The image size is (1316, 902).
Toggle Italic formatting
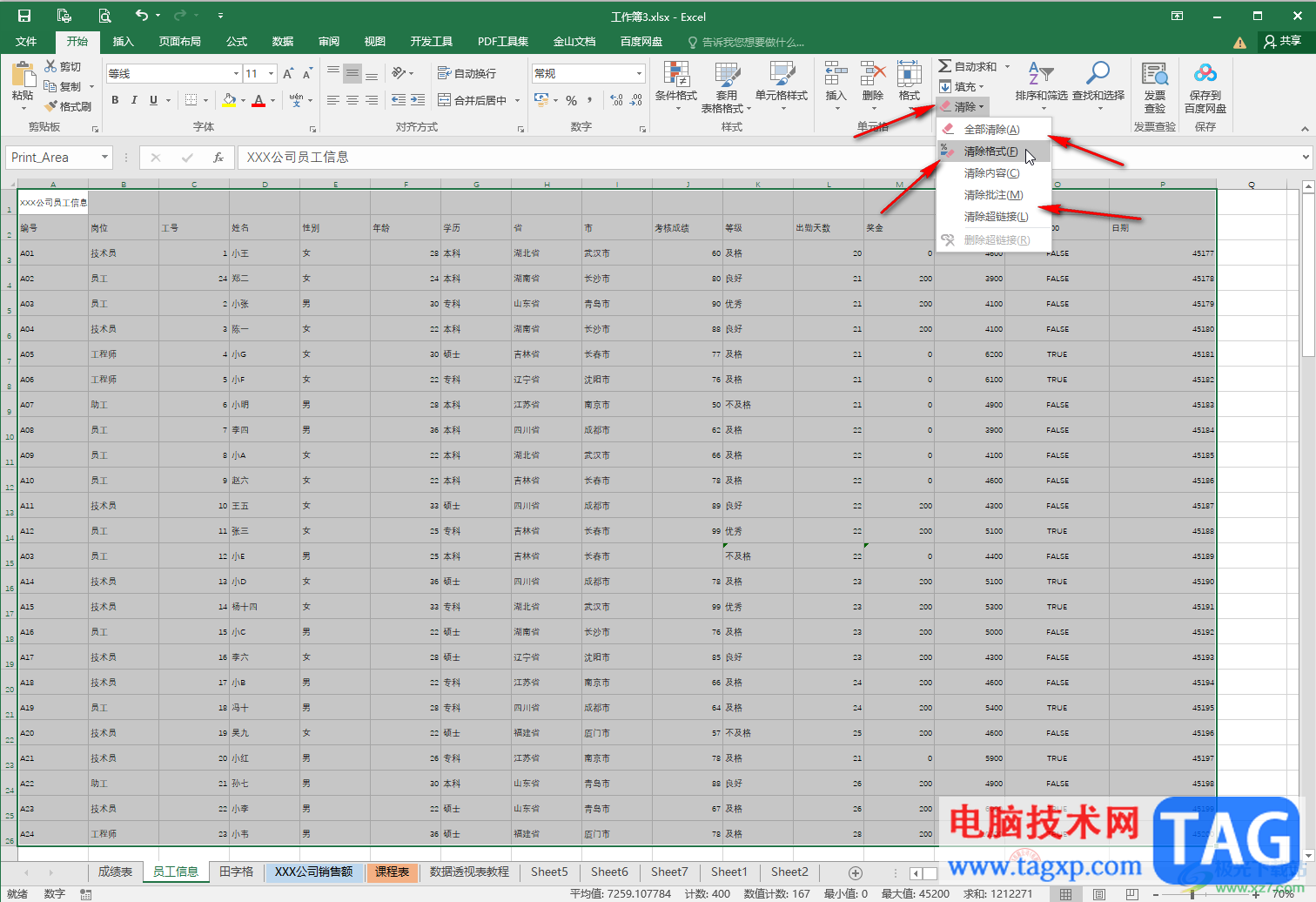[x=134, y=100]
